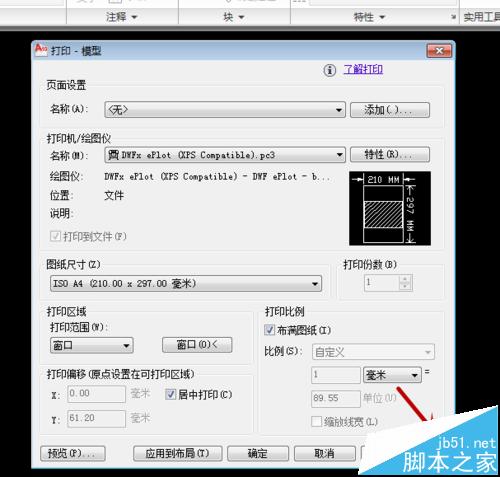Image resolution: width=500 pixels, height=477 pixels.
Task: Open the printer 名称 dropdown DWFx ePlot
Action: pos(225,155)
